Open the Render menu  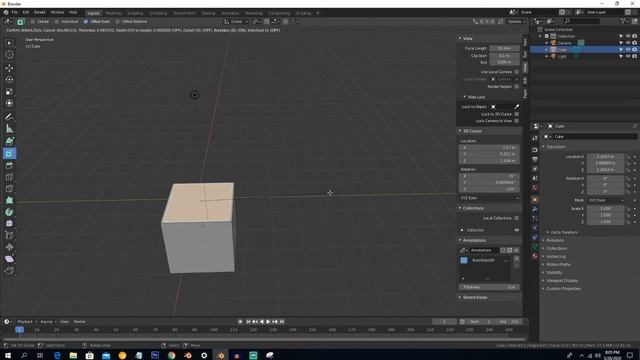pos(40,13)
